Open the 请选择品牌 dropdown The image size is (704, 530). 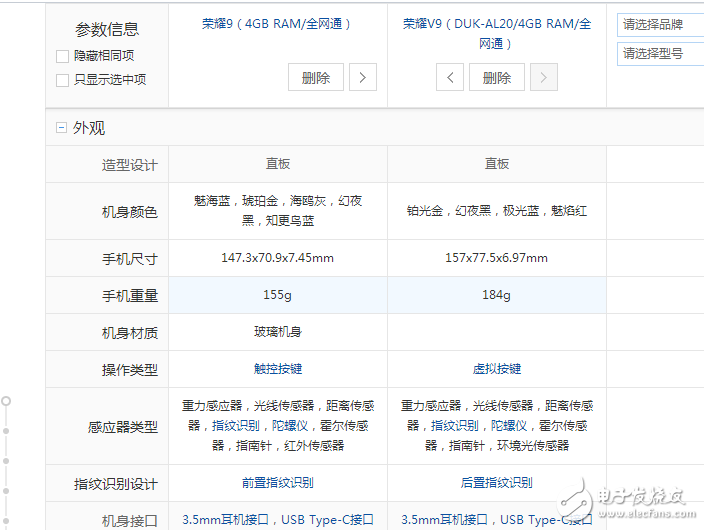point(660,25)
